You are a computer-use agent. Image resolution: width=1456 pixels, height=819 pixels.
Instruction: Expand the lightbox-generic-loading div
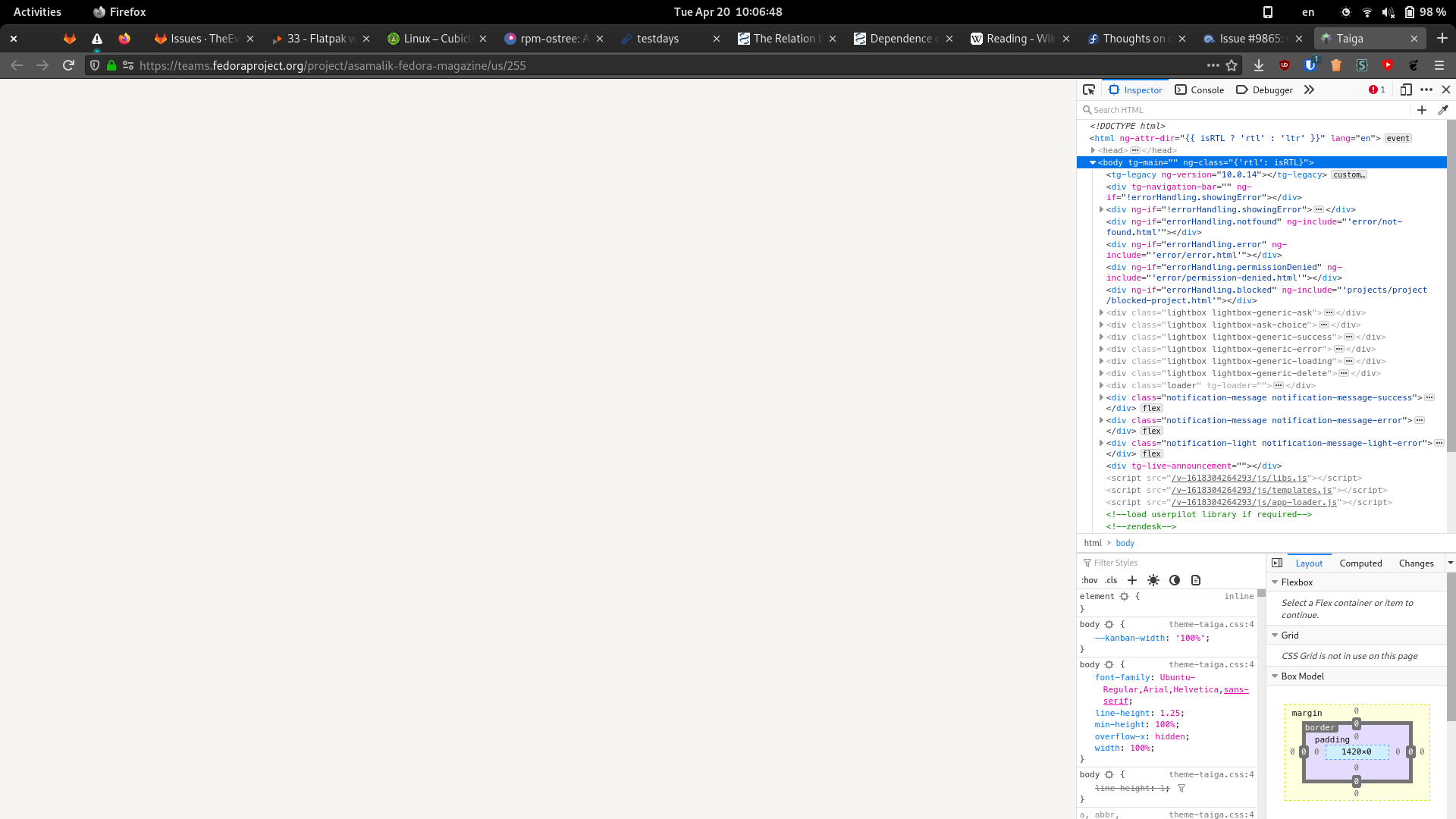1101,361
